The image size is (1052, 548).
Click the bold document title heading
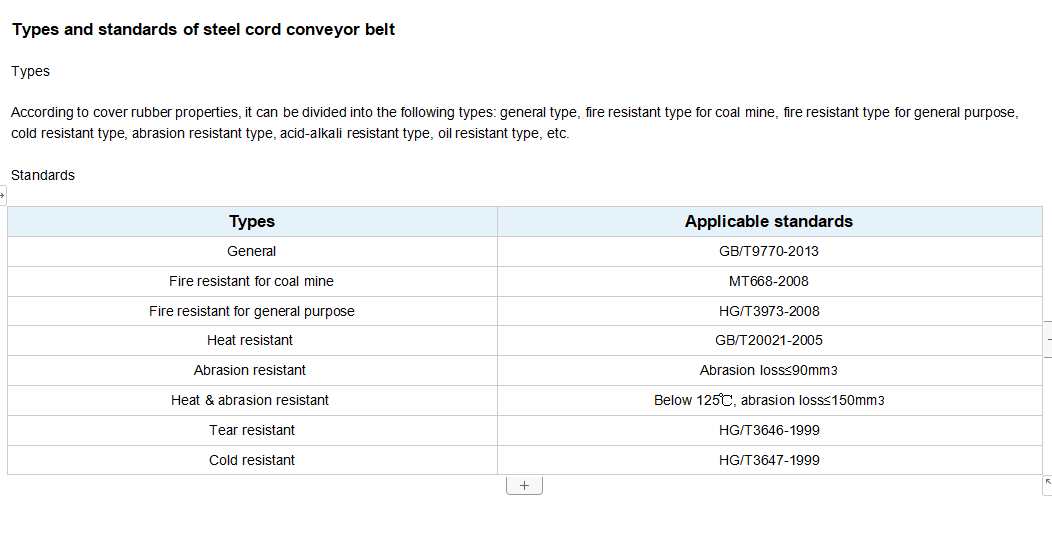click(x=203, y=30)
